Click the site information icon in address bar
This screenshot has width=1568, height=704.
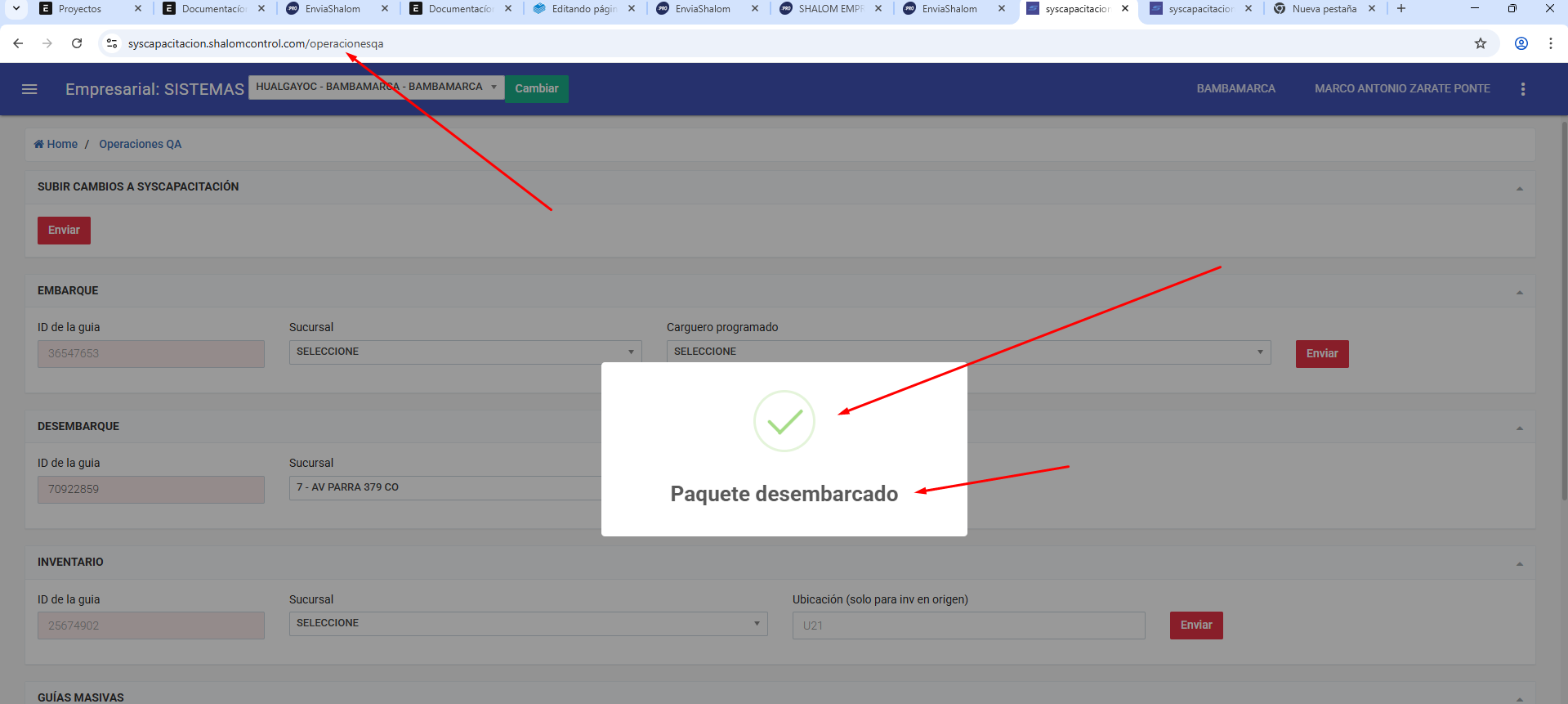click(112, 43)
